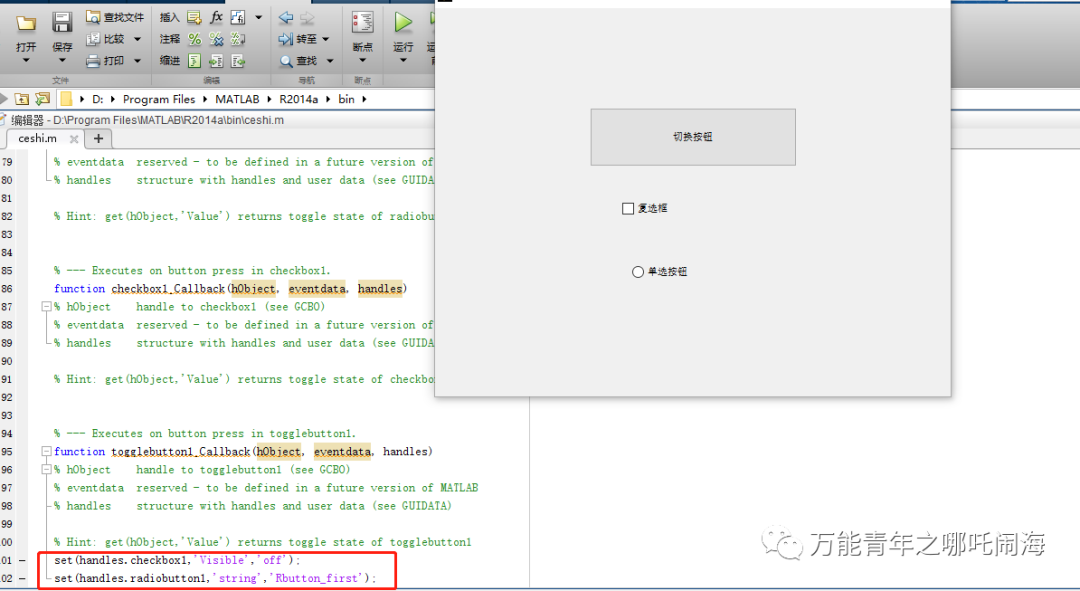Click the breakpoint dash at line 101
The width and height of the screenshot is (1080, 591).
point(23,560)
